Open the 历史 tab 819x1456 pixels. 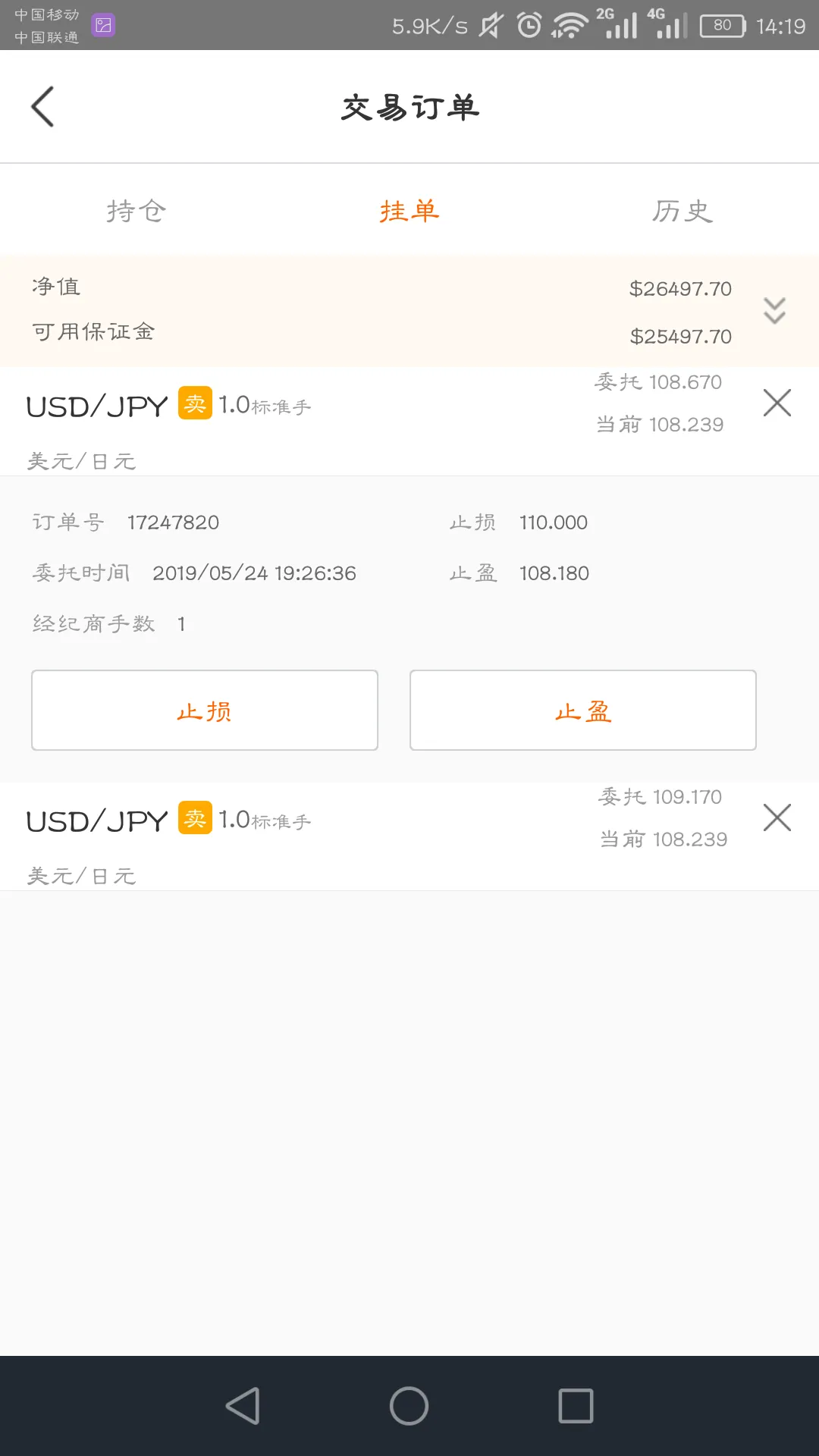(x=682, y=211)
